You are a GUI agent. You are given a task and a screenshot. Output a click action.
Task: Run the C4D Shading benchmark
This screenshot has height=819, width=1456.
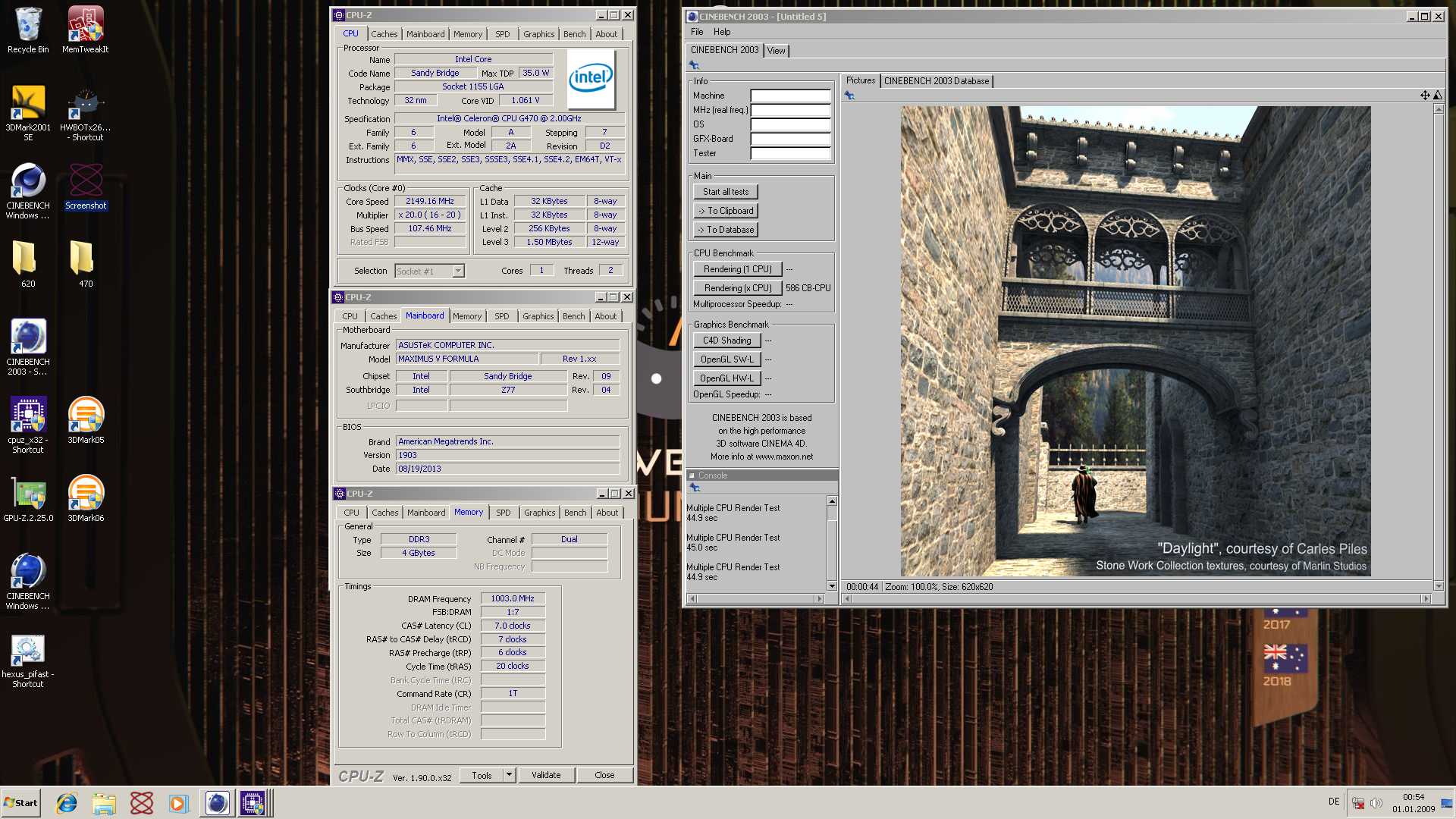click(x=726, y=340)
